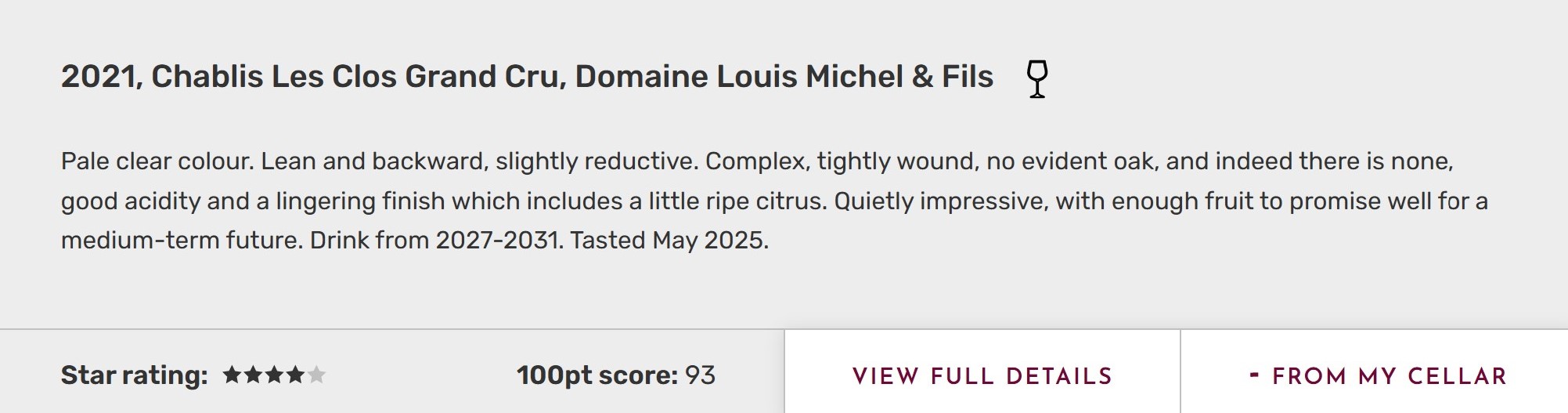The height and width of the screenshot is (413, 1568).
Task: Click Domaine Louis Michel & Fils producer name
Action: (x=784, y=77)
